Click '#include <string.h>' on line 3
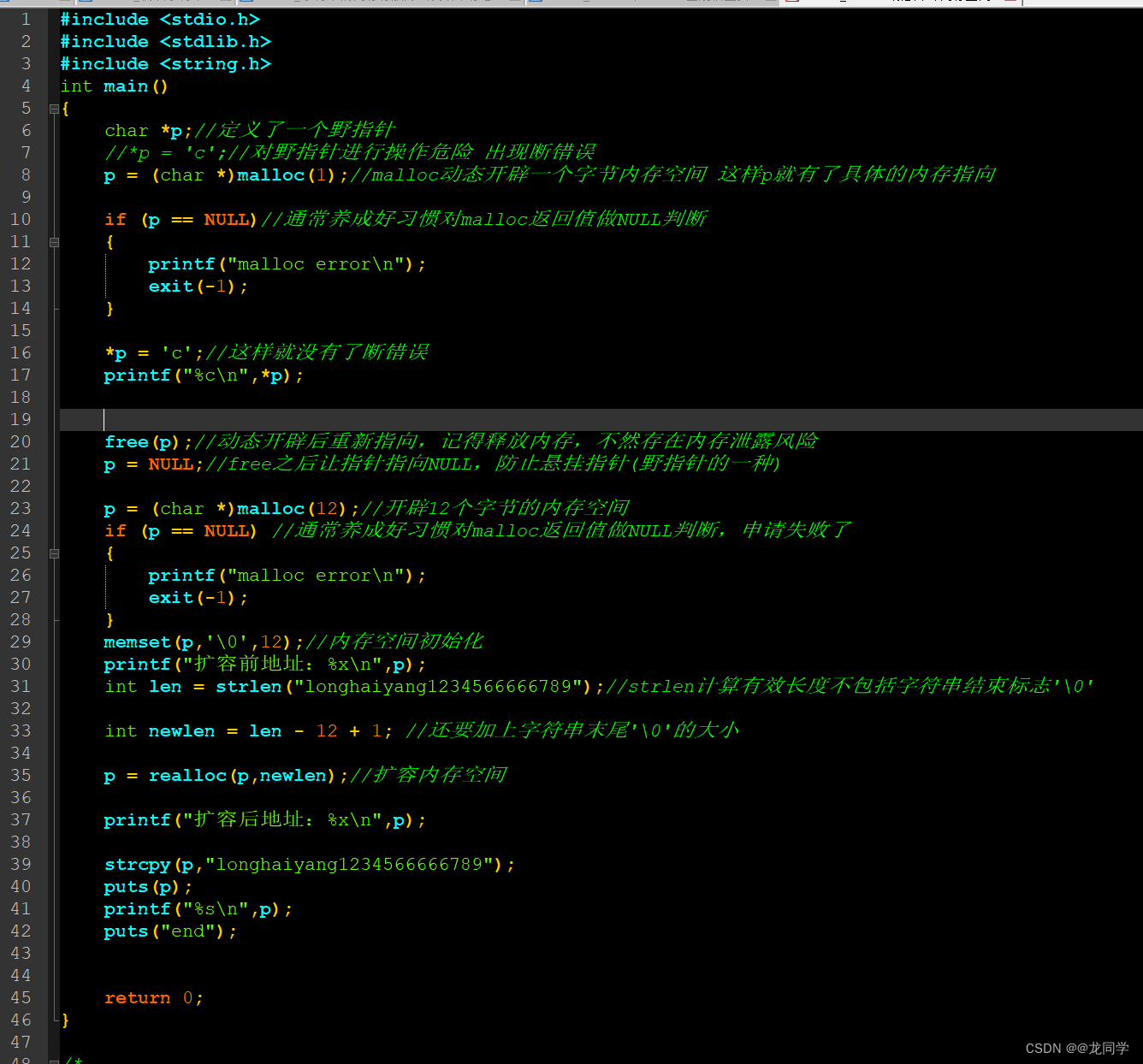 (166, 63)
